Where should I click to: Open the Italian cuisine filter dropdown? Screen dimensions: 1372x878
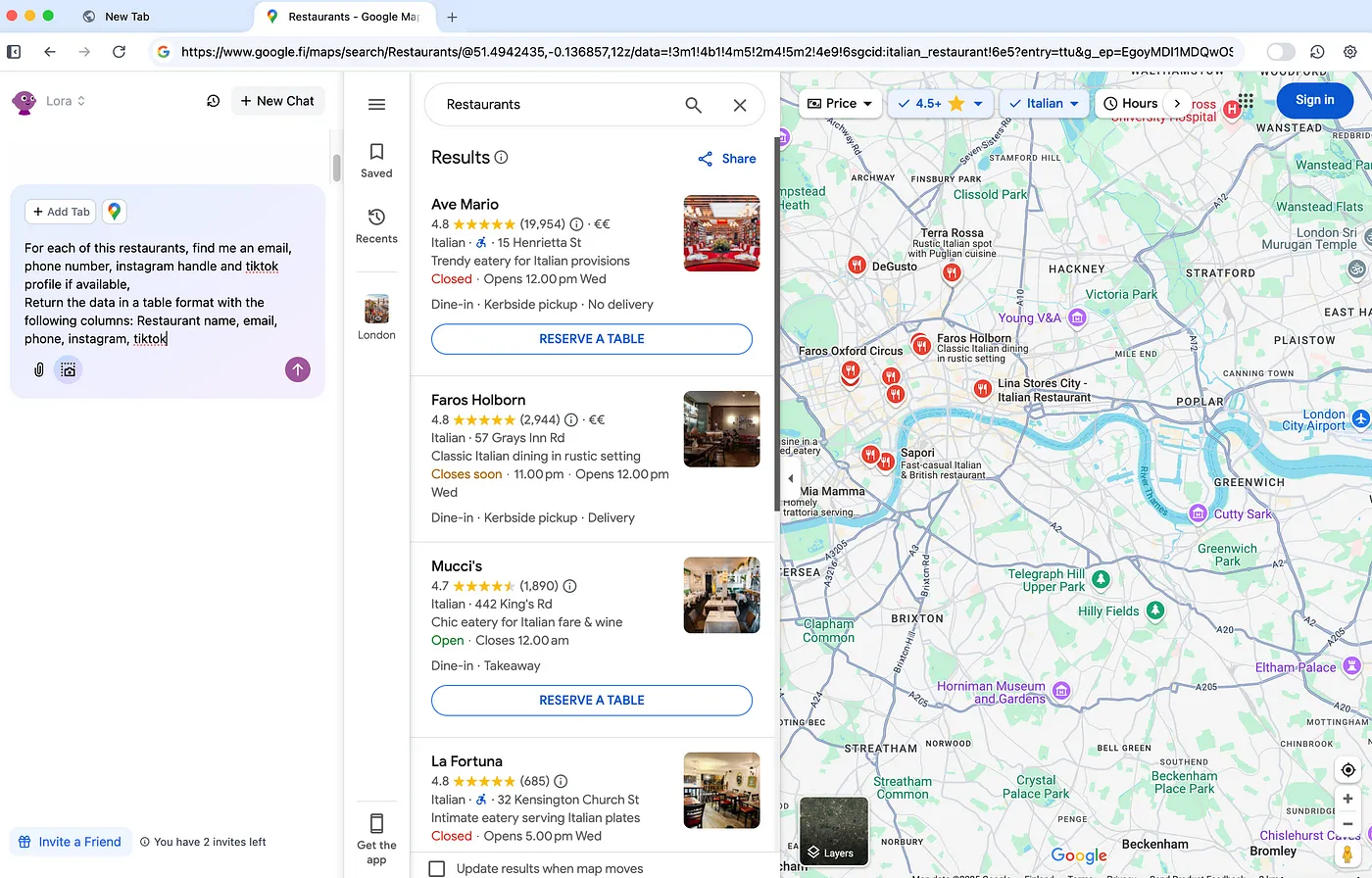pos(1044,103)
